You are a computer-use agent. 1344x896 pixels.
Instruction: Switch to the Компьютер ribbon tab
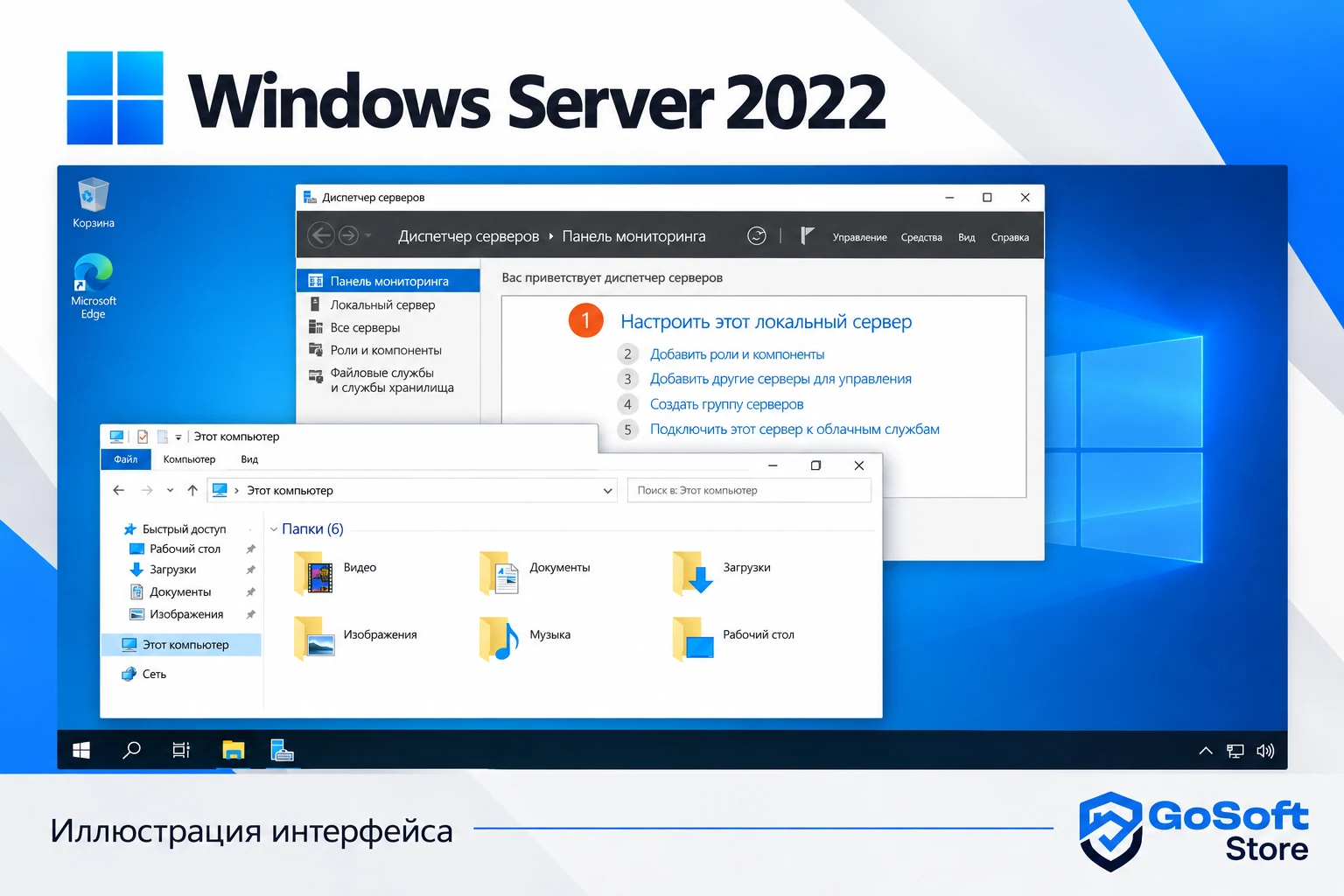click(189, 459)
